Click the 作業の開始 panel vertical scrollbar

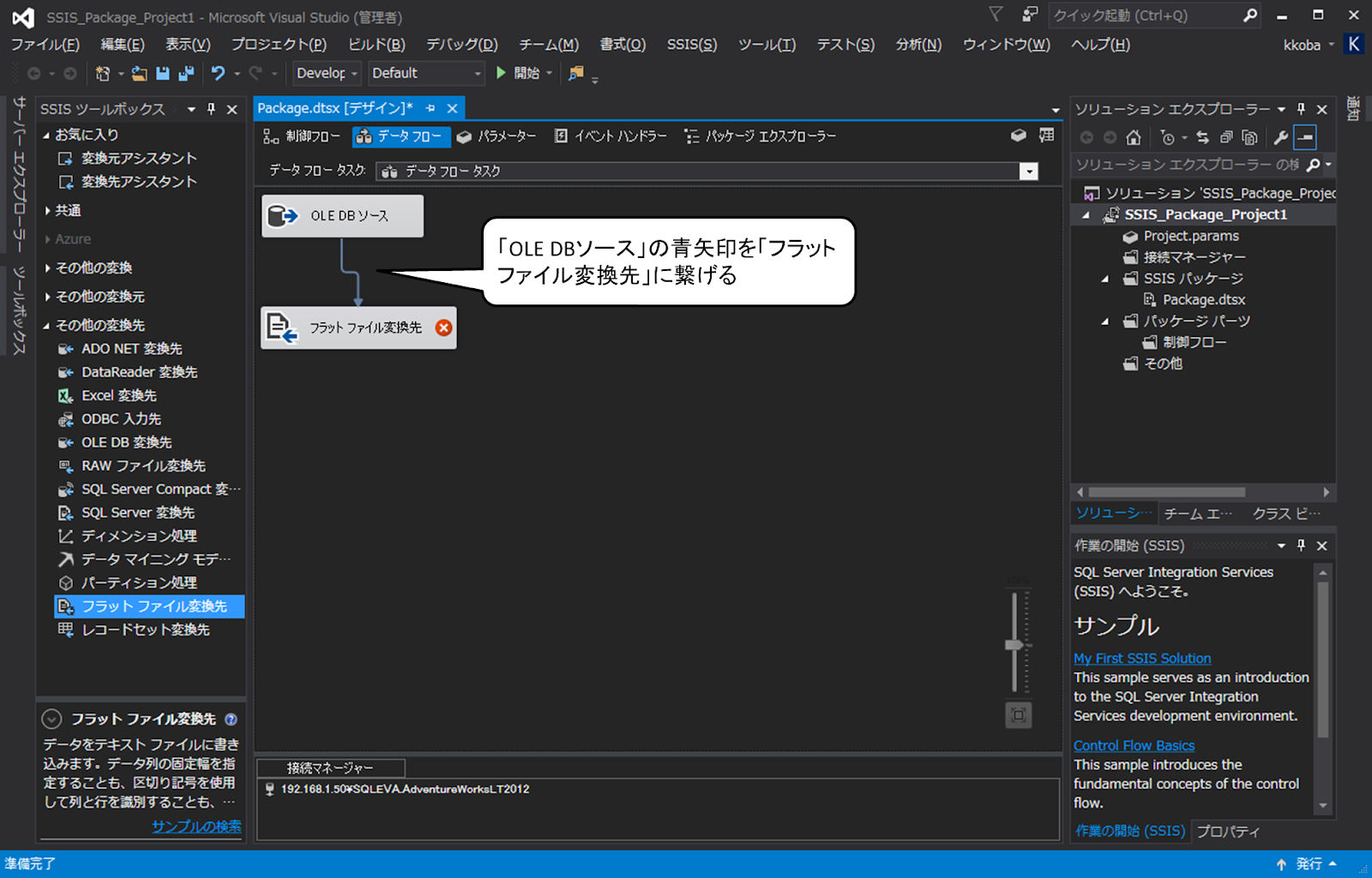(1322, 660)
